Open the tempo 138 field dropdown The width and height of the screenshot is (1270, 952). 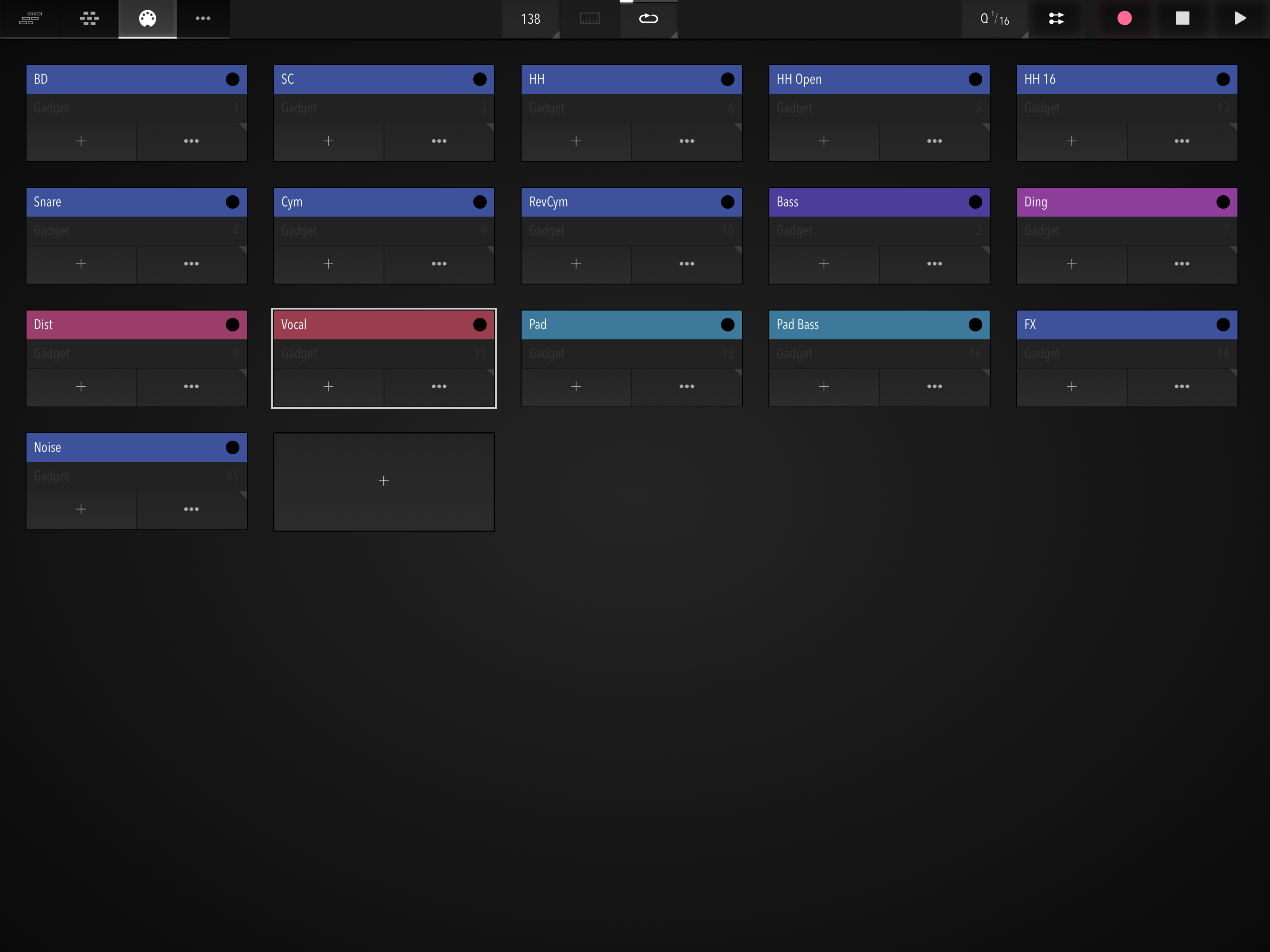pos(530,20)
